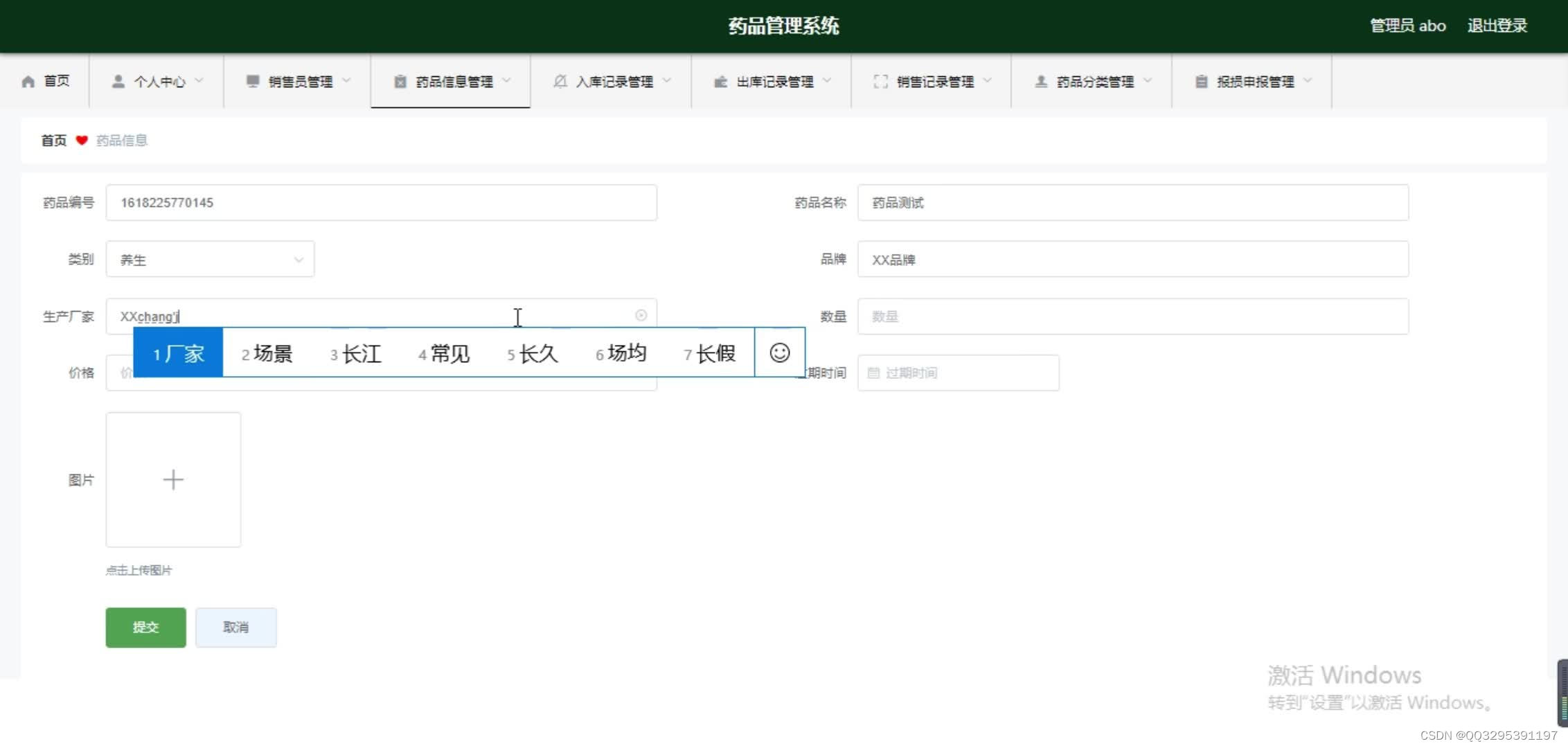Expand the 销售员管理 menu chevron
The height and width of the screenshot is (748, 1568).
[347, 81]
